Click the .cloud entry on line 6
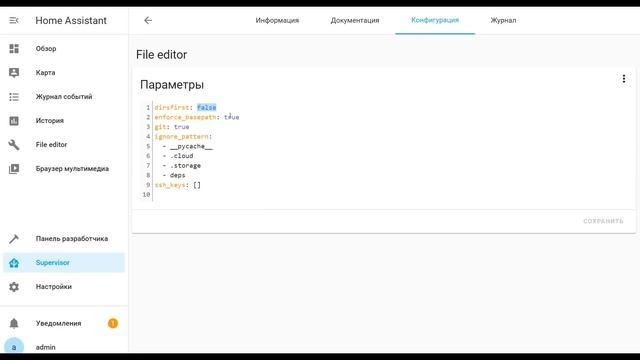The width and height of the screenshot is (640, 360). click(182, 156)
